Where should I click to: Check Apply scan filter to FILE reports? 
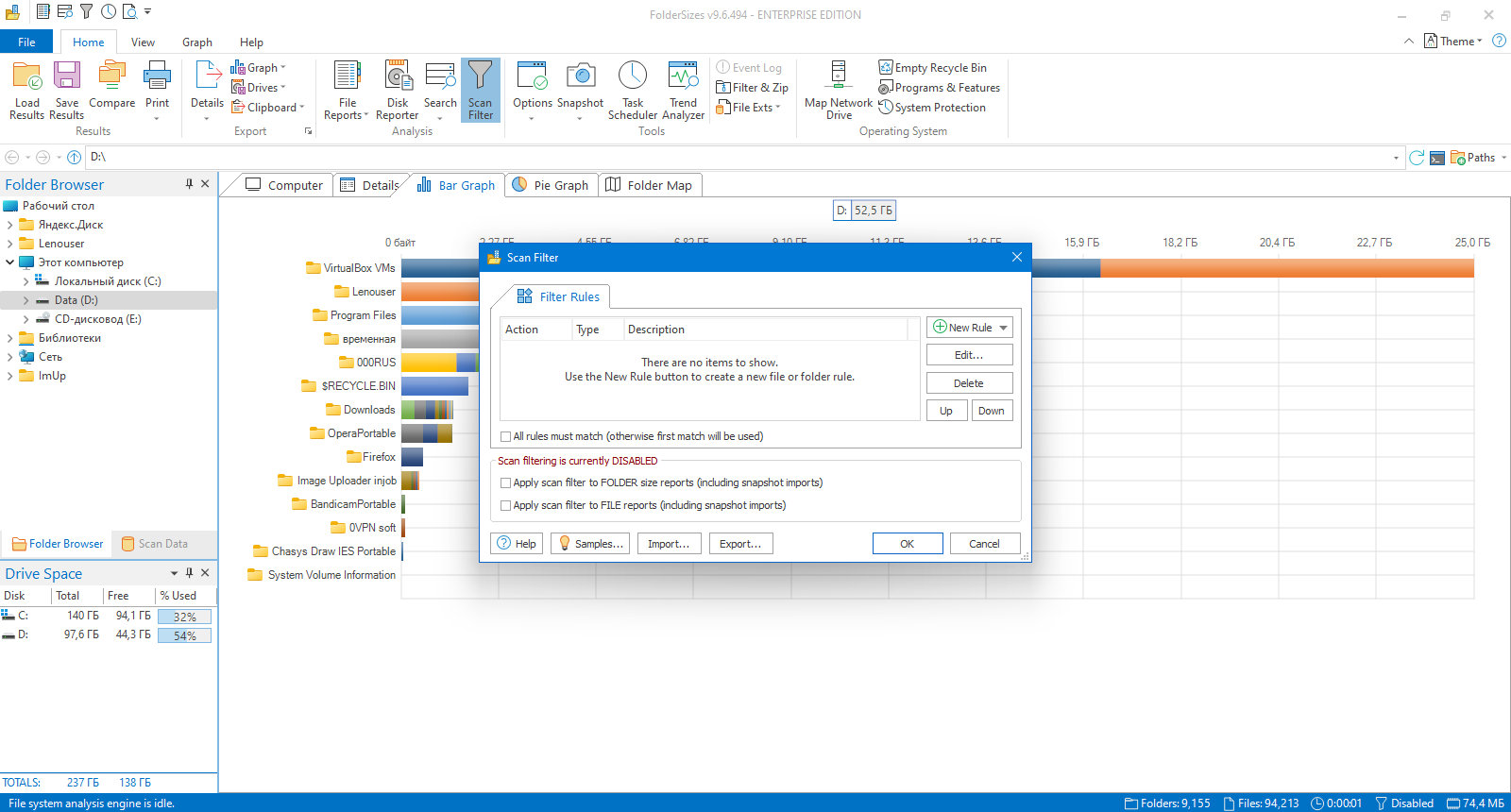pos(505,505)
